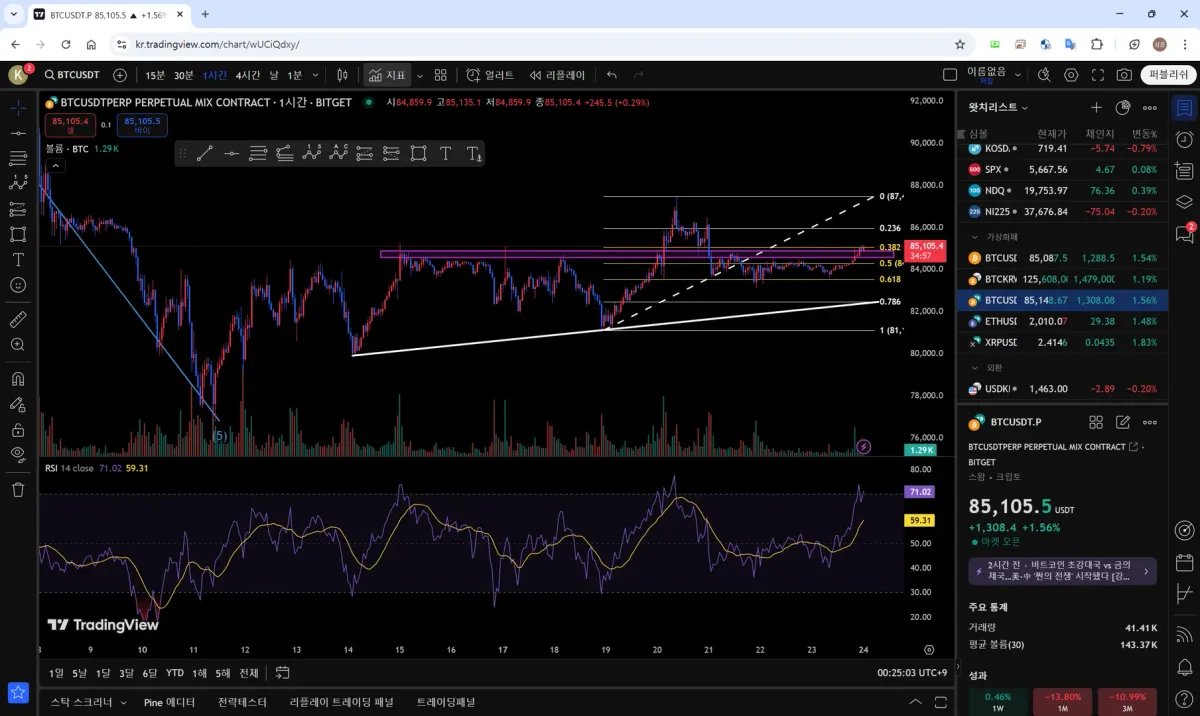The width and height of the screenshot is (1200, 716).
Task: Click the red 85,105.4 sell button
Action: click(70, 125)
